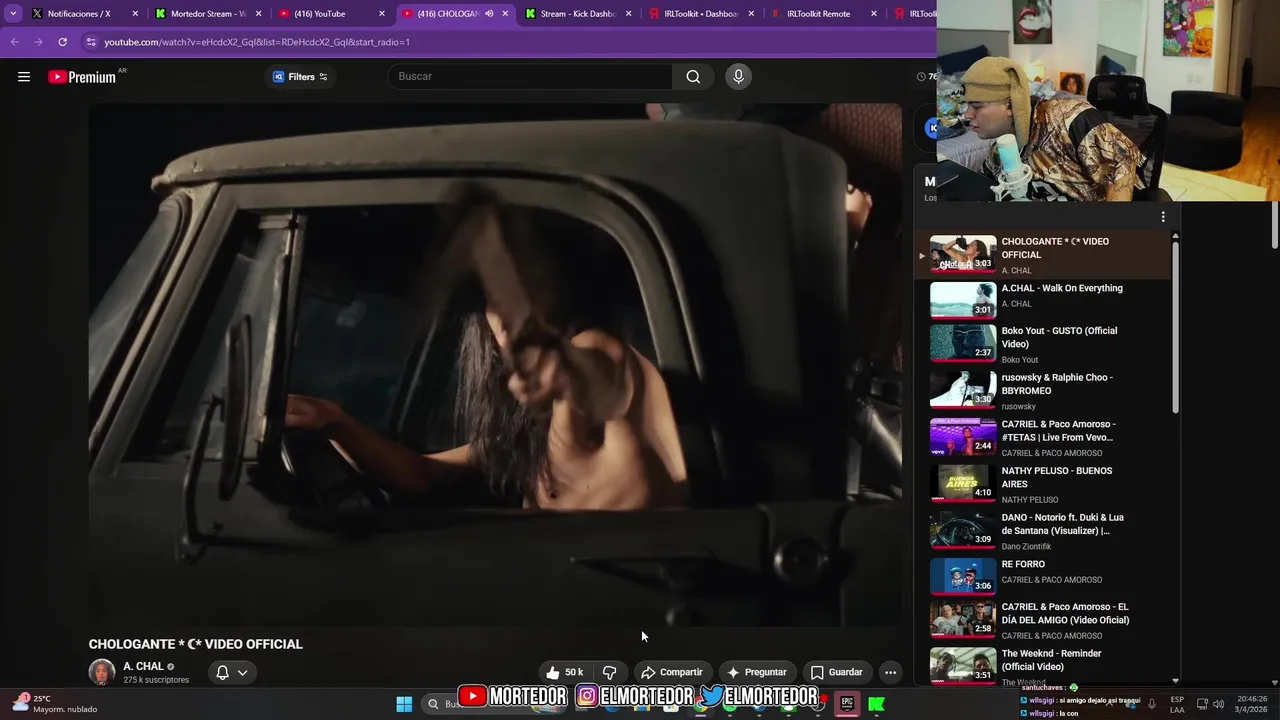Close the CHOLOGANTE YouTube tab

[x=505, y=14]
